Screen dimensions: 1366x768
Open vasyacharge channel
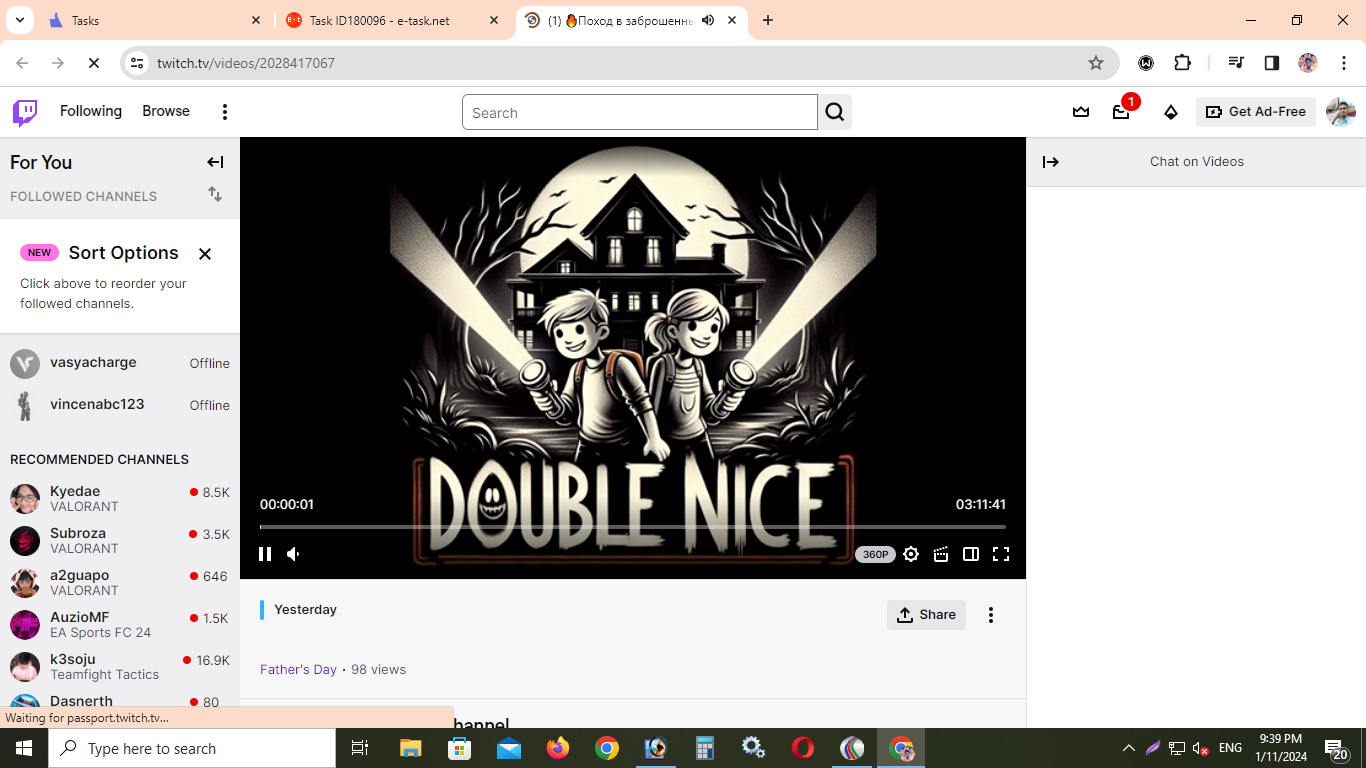120,364
